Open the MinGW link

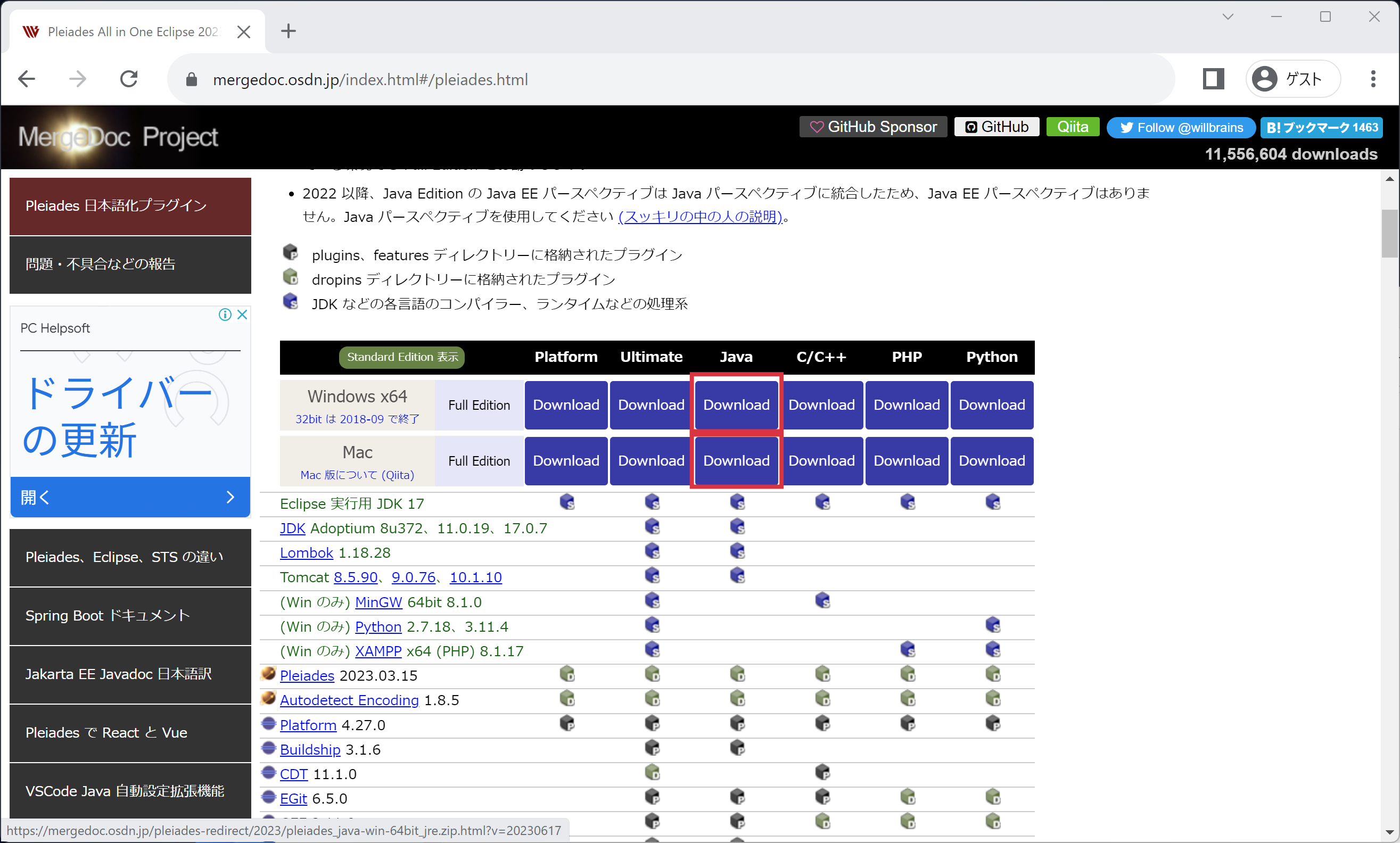click(378, 602)
